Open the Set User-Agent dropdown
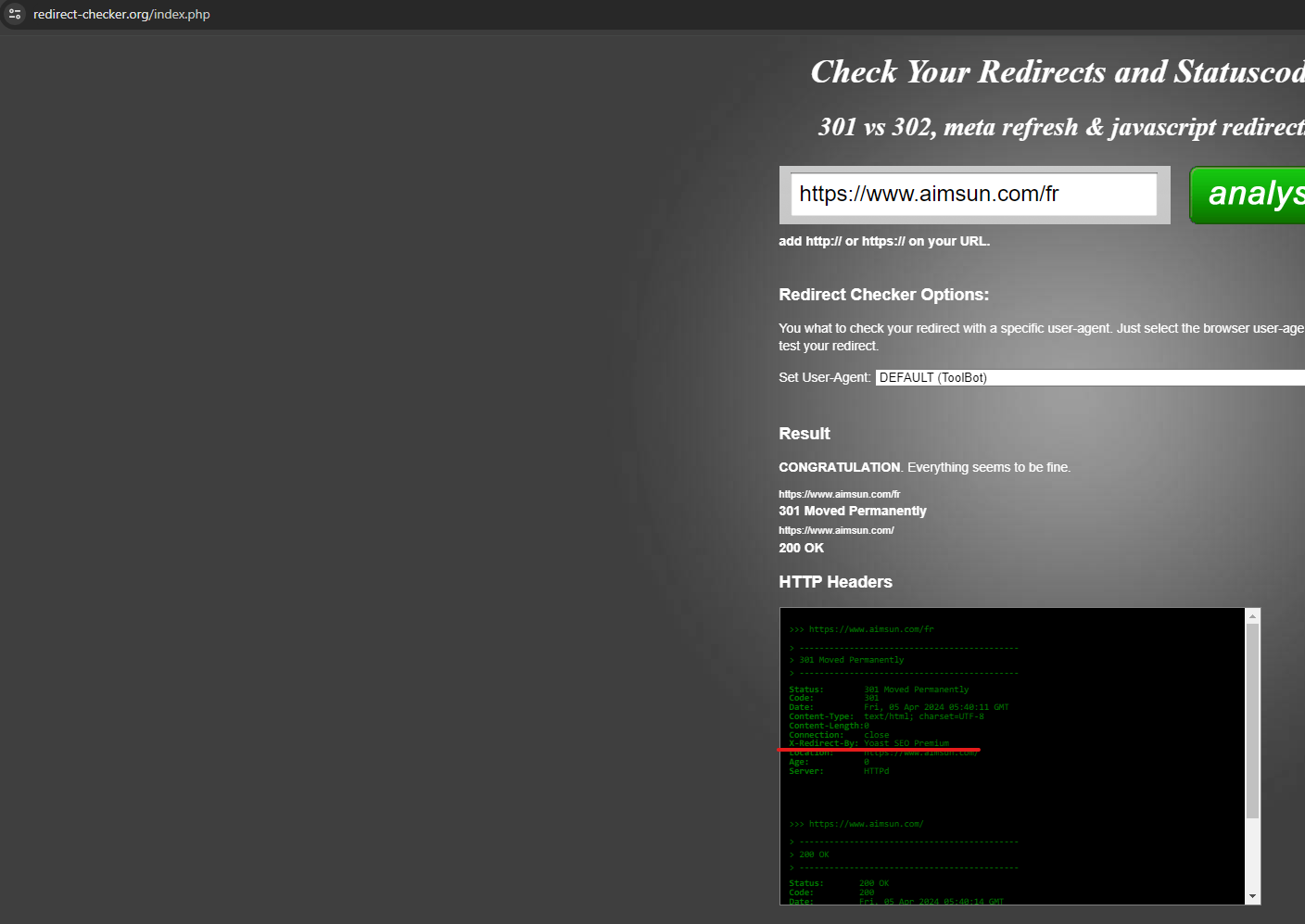The height and width of the screenshot is (924, 1305). click(x=1090, y=377)
